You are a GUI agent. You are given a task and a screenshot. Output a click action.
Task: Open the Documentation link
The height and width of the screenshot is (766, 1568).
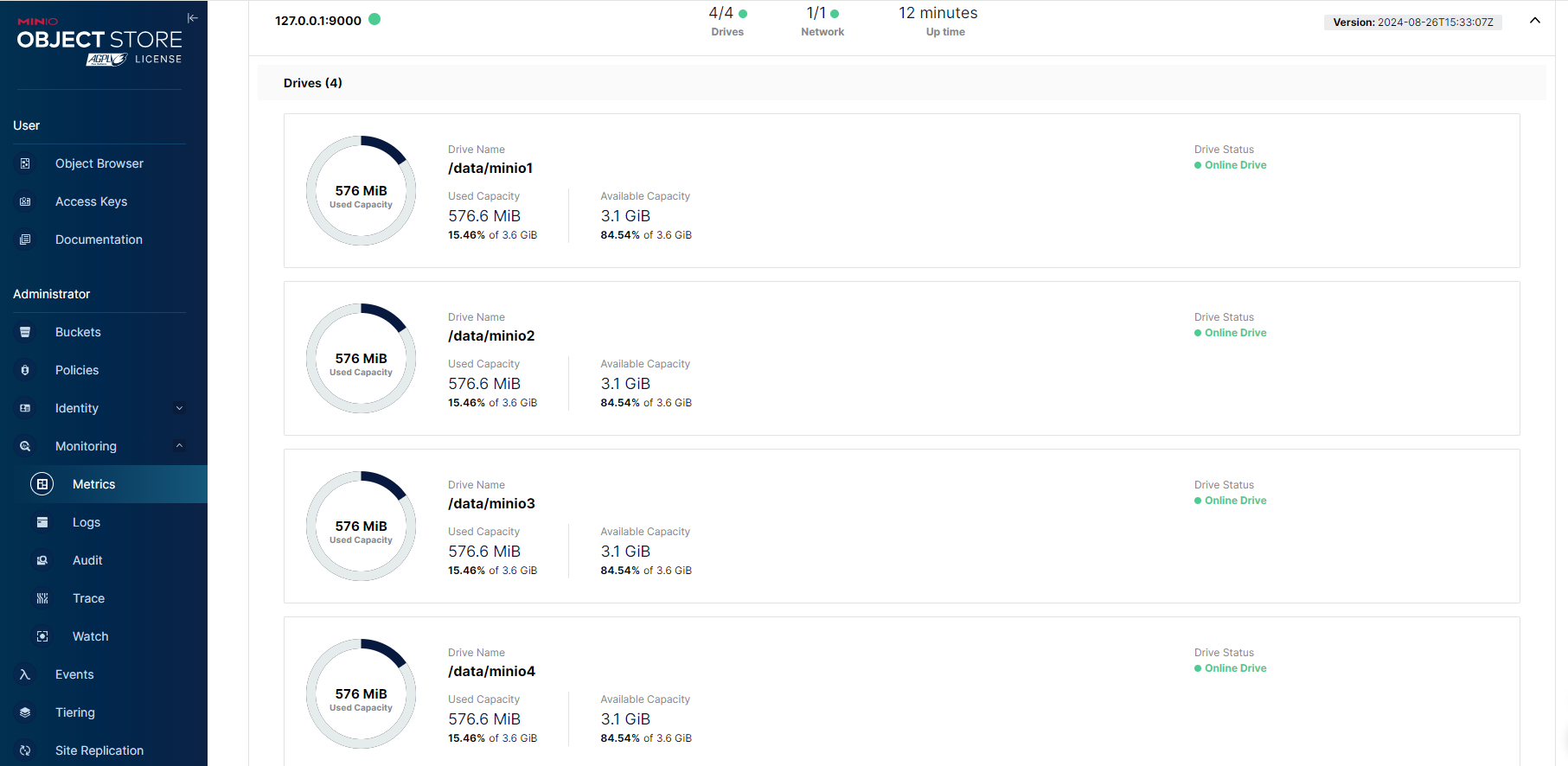pyautogui.click(x=99, y=239)
